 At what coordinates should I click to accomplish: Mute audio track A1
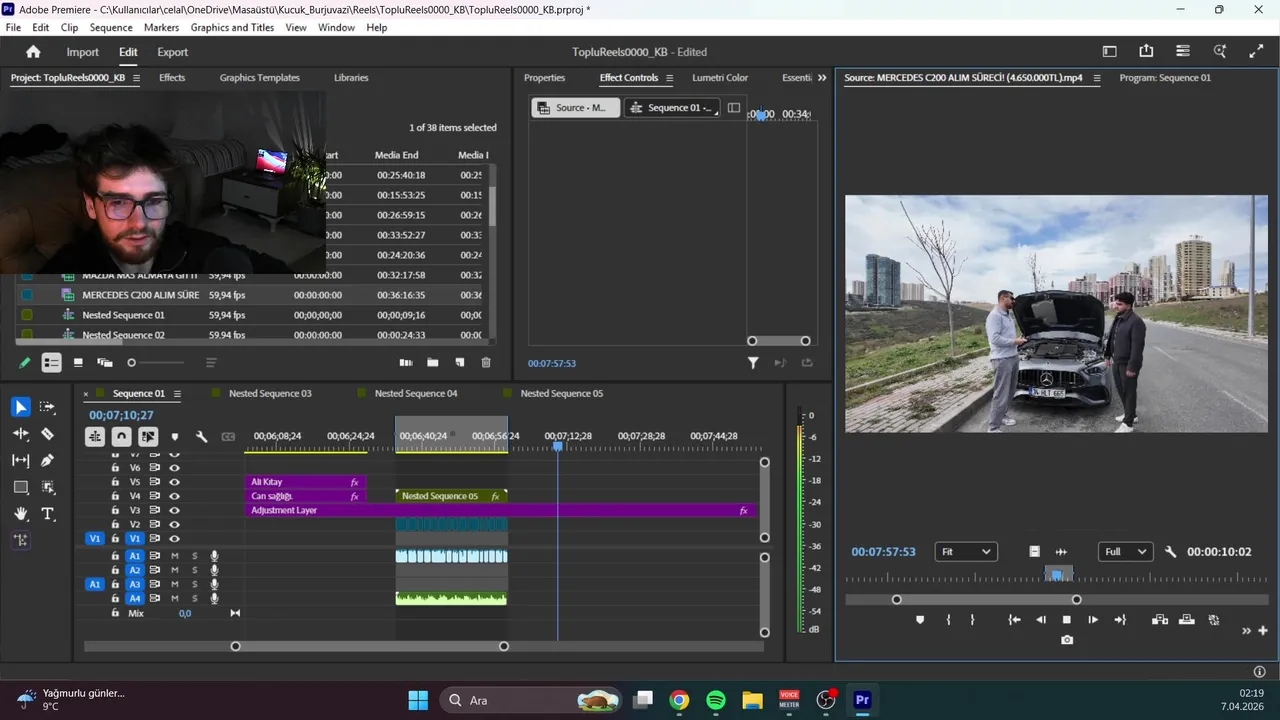point(175,556)
